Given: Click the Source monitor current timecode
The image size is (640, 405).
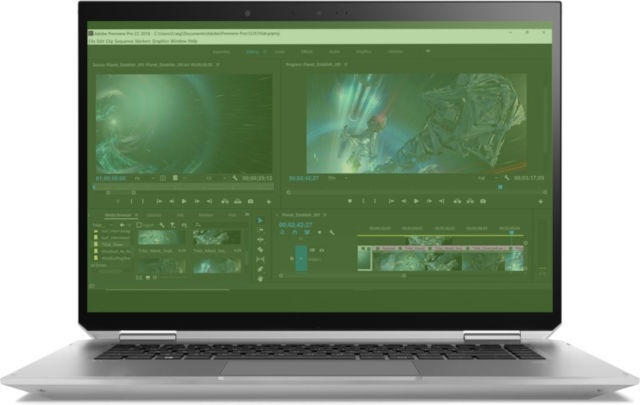Looking at the screenshot, I should tap(111, 178).
